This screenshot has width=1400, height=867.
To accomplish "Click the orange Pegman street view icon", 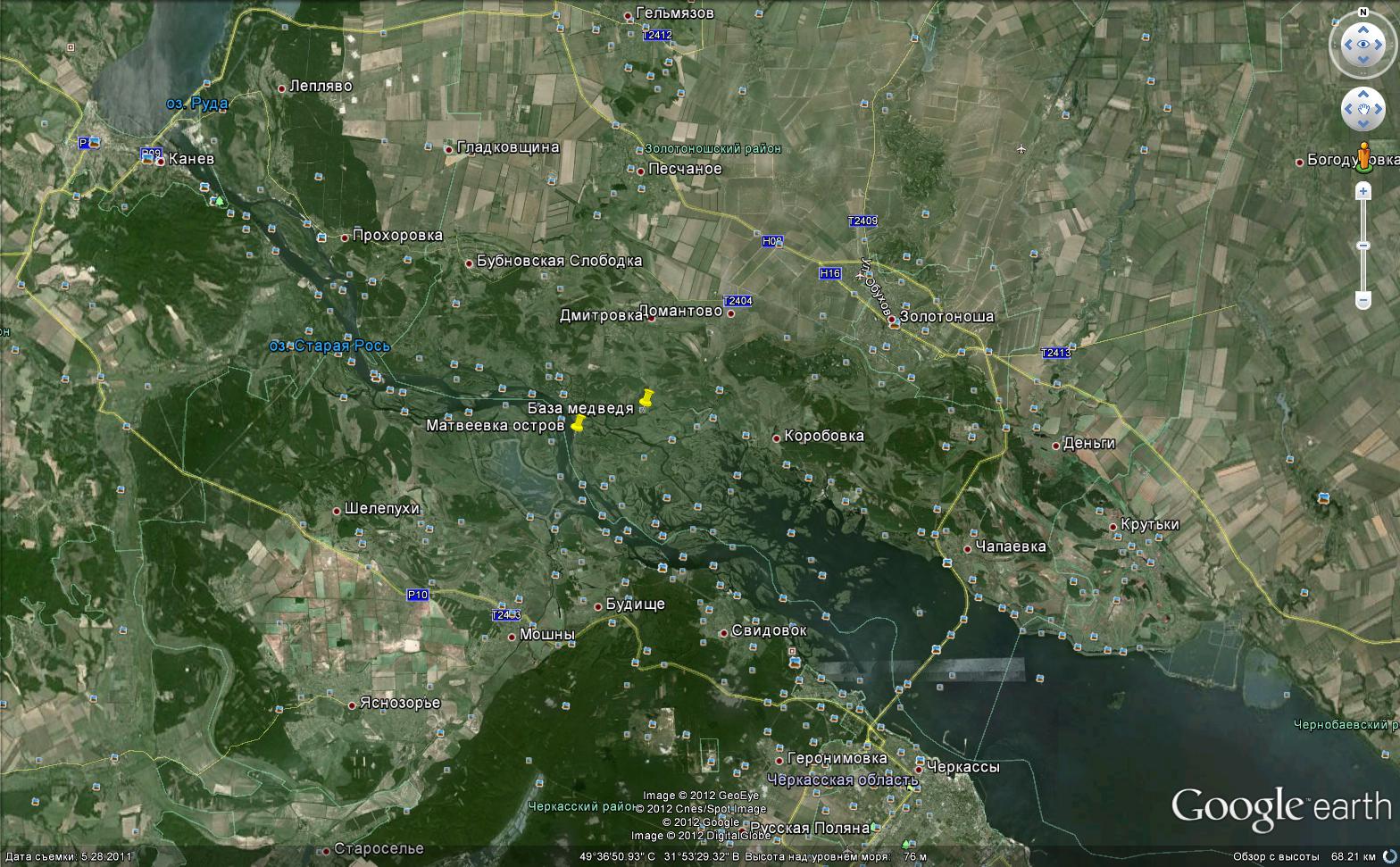I will point(1363,155).
